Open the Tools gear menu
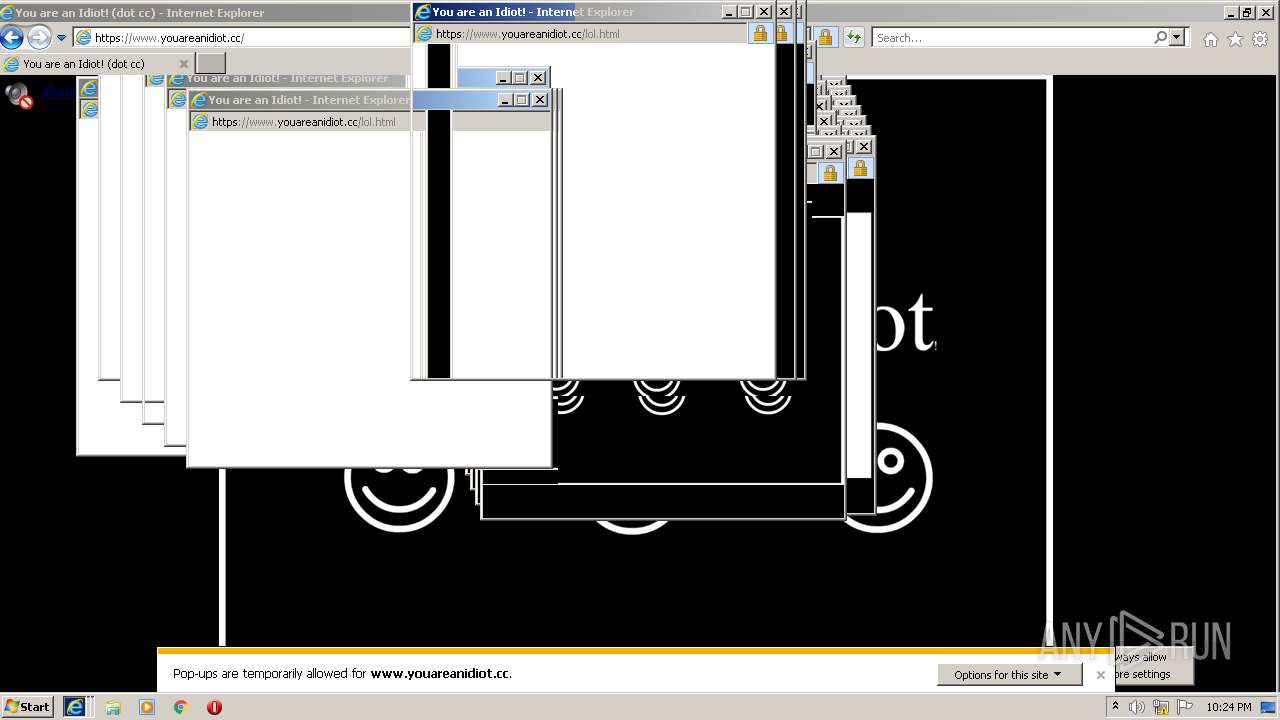 (x=1259, y=39)
